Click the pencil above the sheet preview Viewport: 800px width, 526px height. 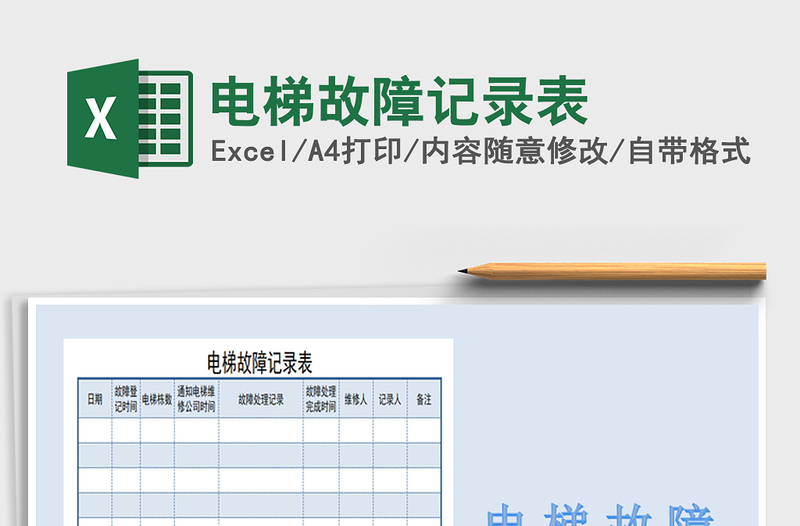[612, 271]
